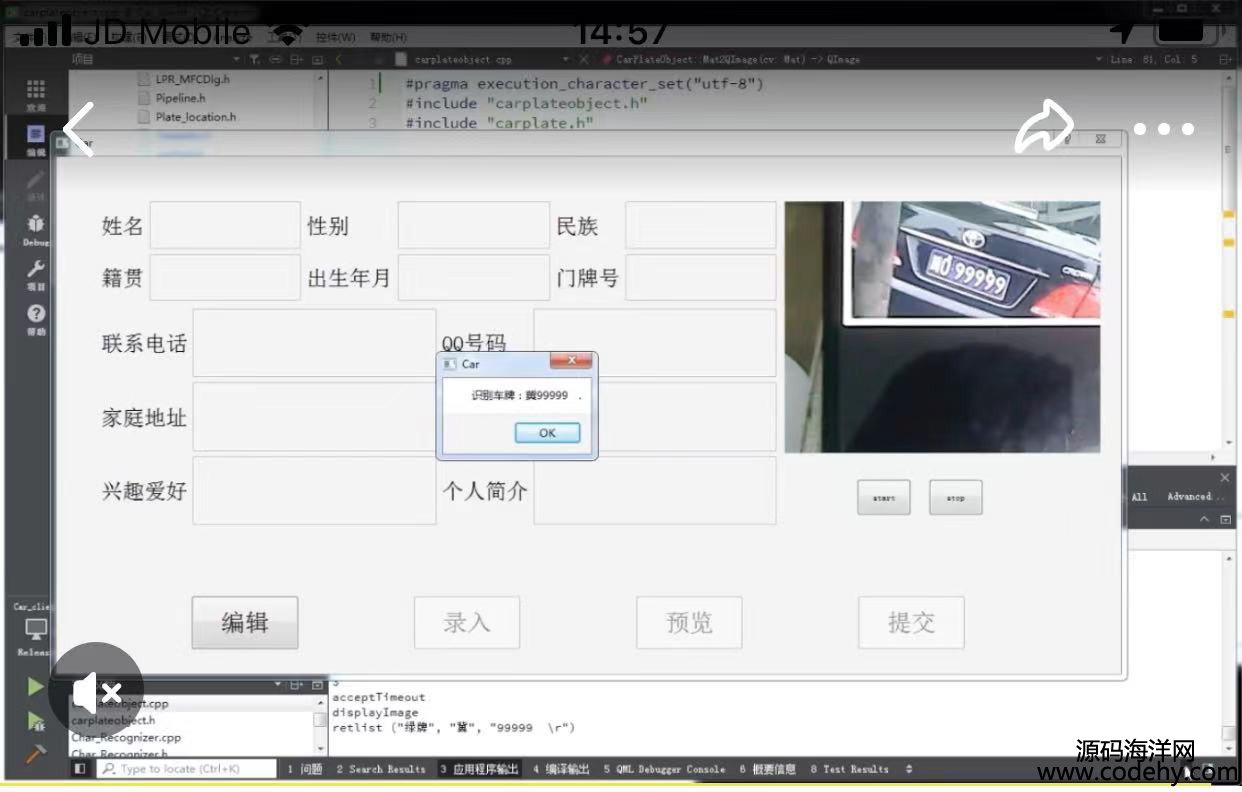Image resolution: width=1242 pixels, height=792 pixels.
Task: Run the project with green play button
Action: tap(36, 686)
